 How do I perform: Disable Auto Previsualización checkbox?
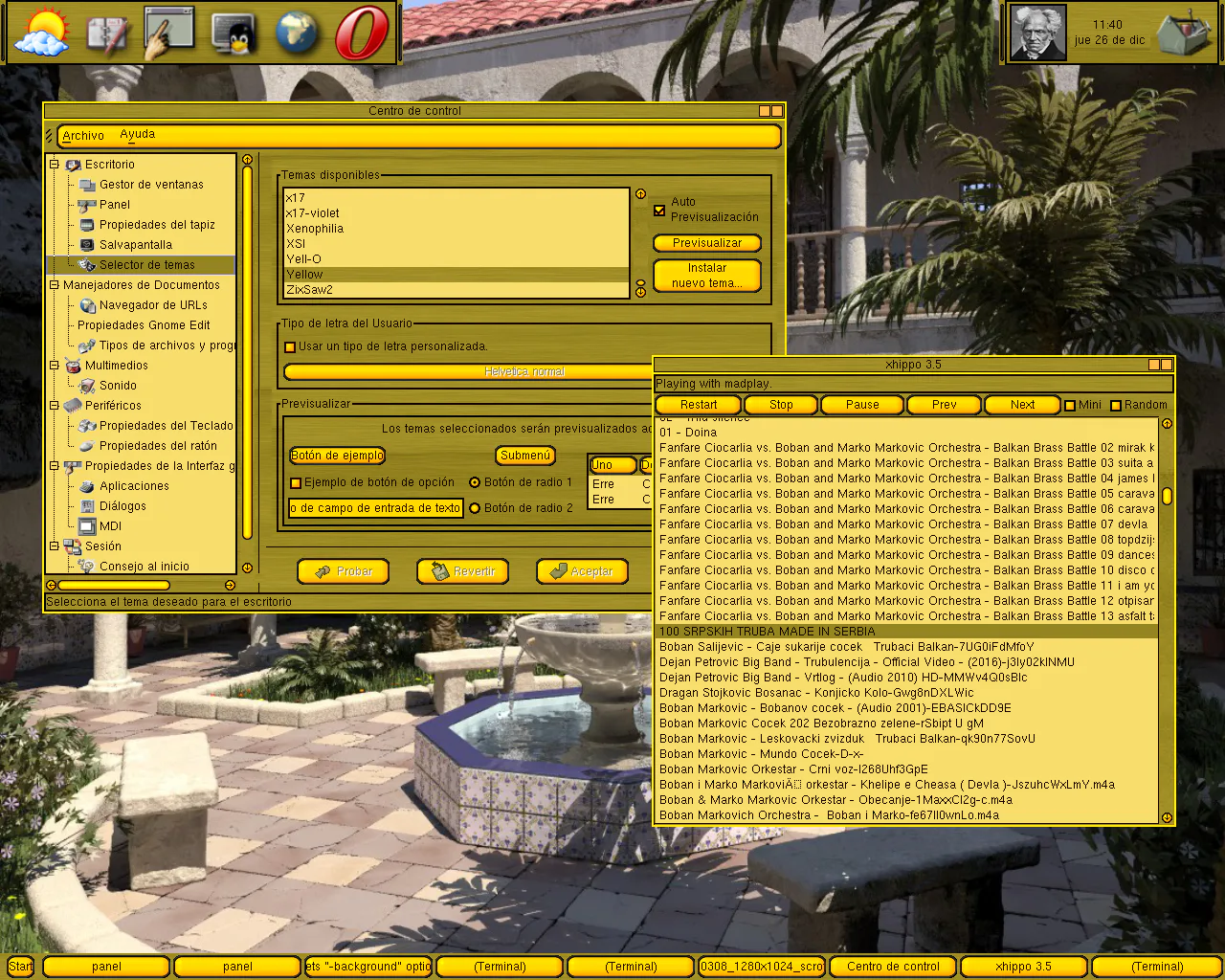[659, 210]
